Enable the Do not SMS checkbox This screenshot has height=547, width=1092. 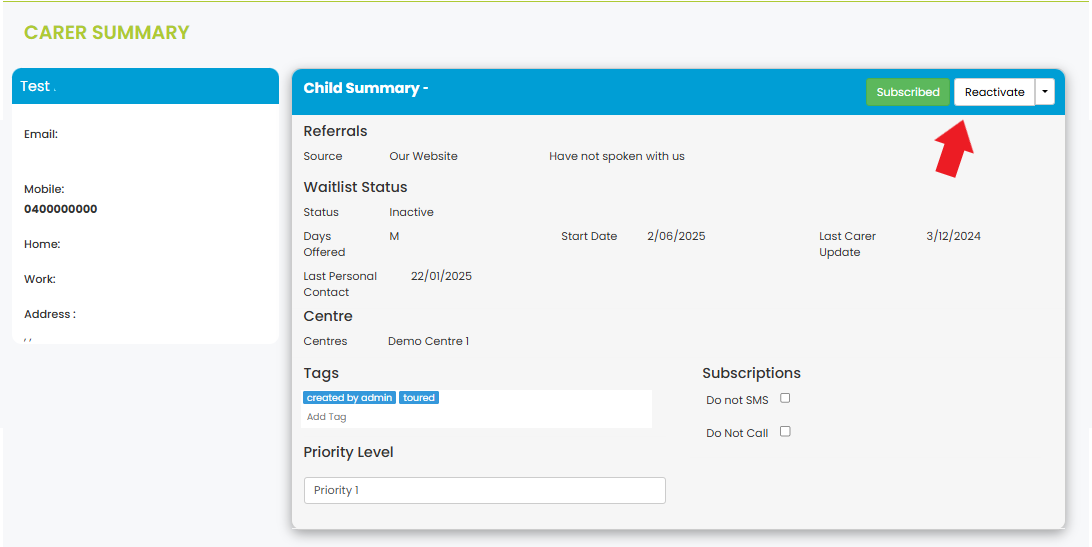tap(785, 398)
